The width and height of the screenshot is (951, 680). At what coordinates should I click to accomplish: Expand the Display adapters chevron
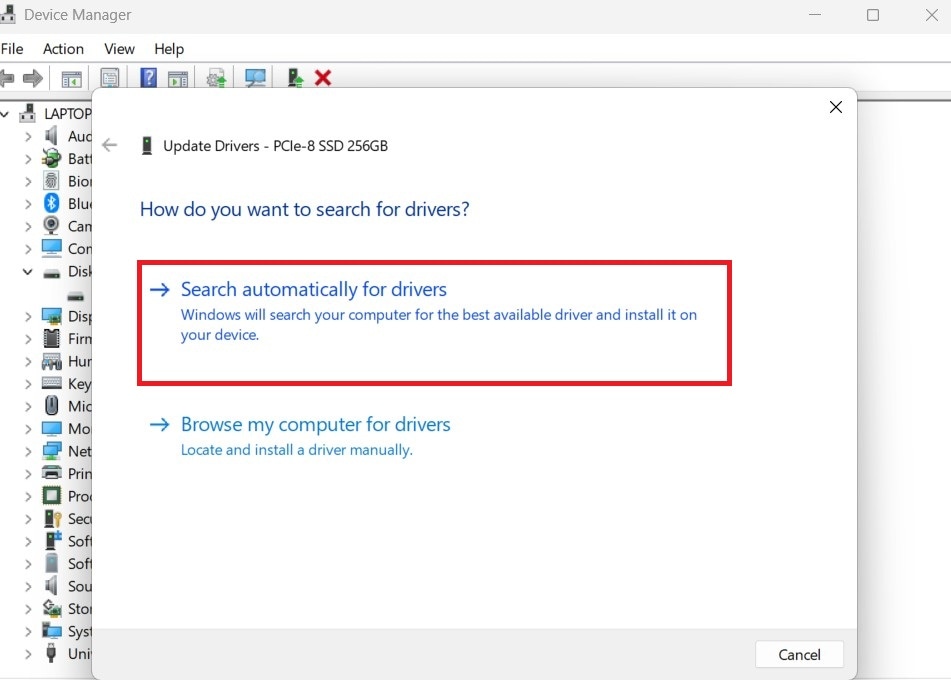tap(28, 317)
